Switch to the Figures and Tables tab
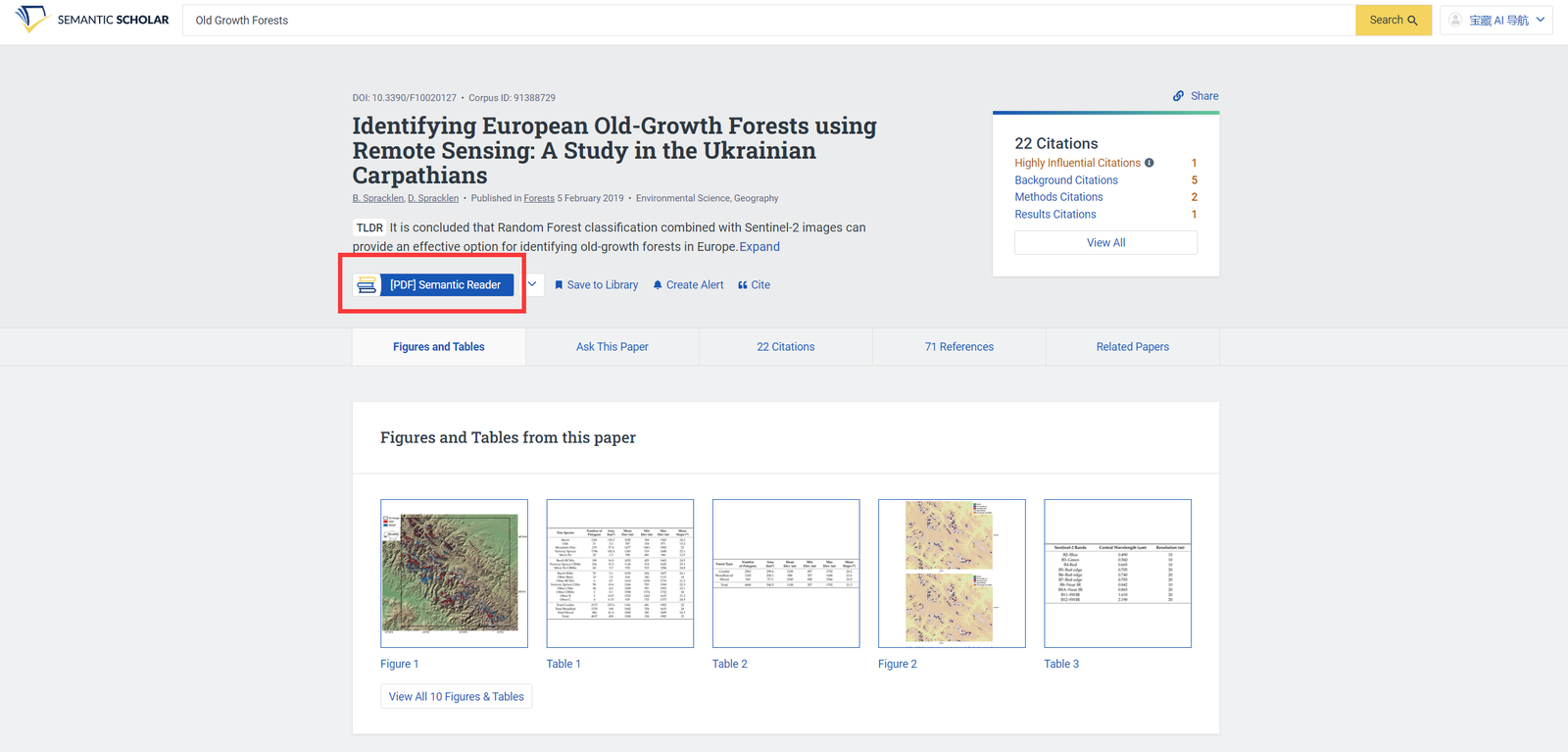Viewport: 1568px width, 752px height. click(439, 347)
